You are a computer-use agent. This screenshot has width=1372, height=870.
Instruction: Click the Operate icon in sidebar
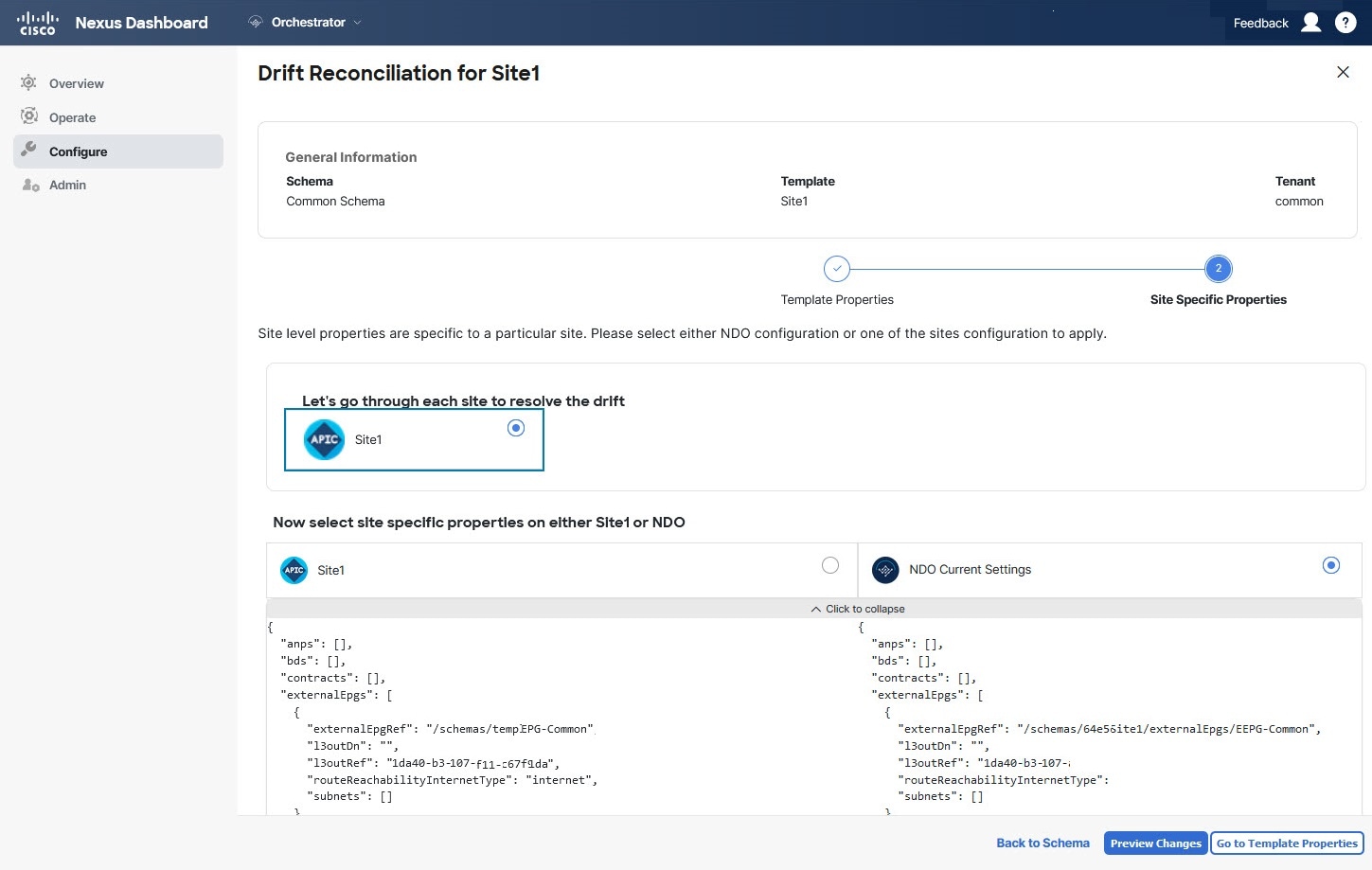(x=29, y=116)
